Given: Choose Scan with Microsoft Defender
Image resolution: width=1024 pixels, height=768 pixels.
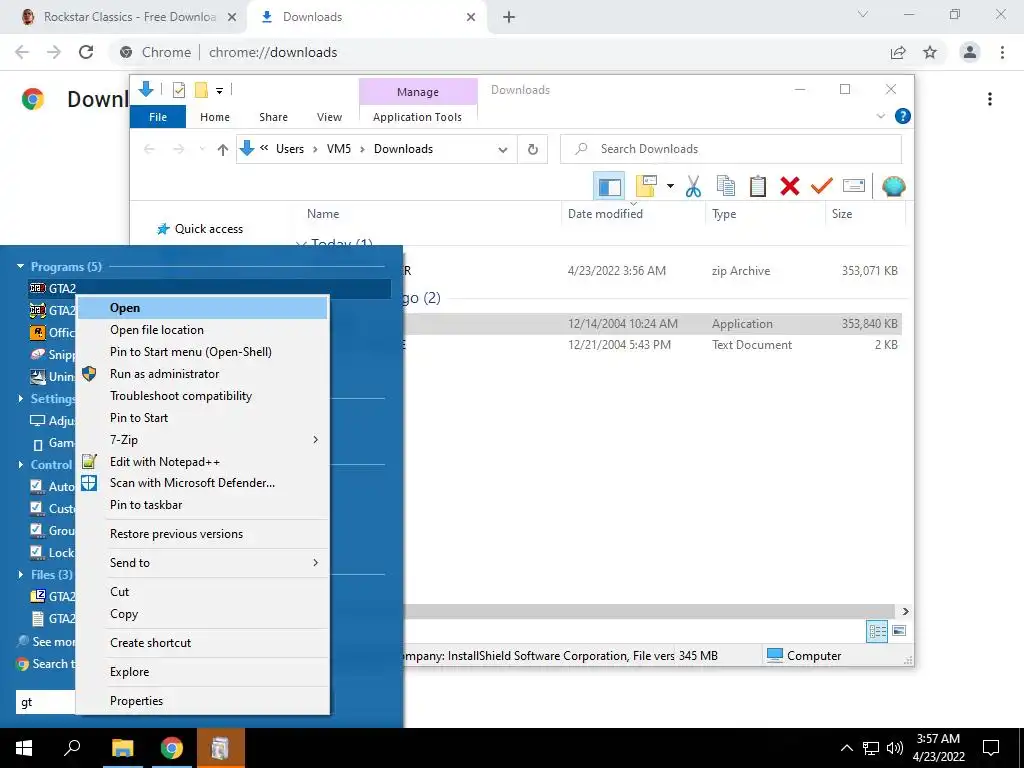Looking at the screenshot, I should (x=202, y=483).
